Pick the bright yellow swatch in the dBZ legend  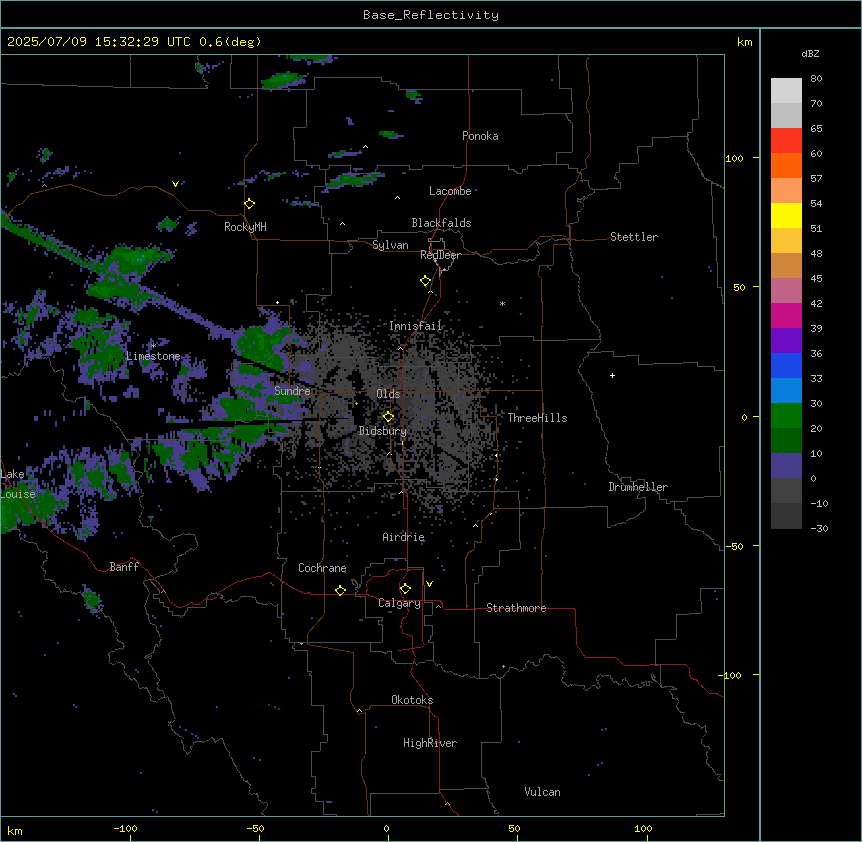point(786,215)
